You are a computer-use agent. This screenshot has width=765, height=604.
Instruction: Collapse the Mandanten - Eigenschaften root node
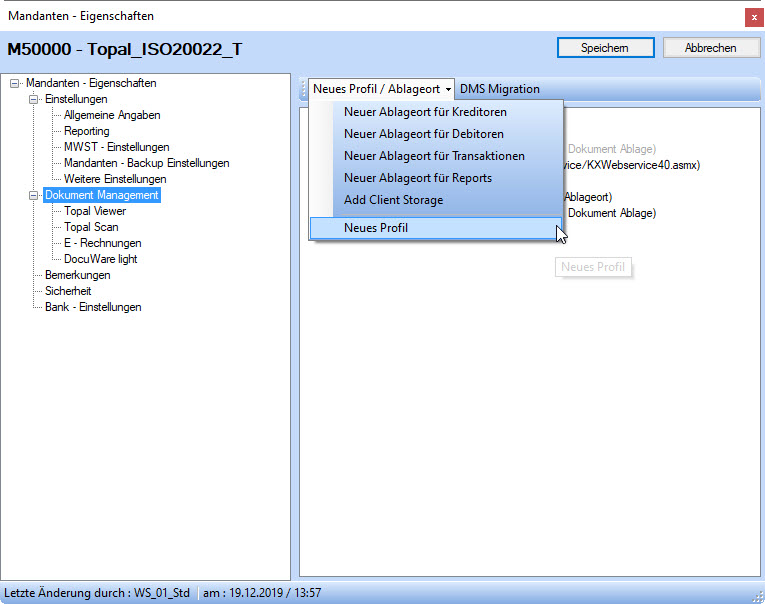pos(15,84)
